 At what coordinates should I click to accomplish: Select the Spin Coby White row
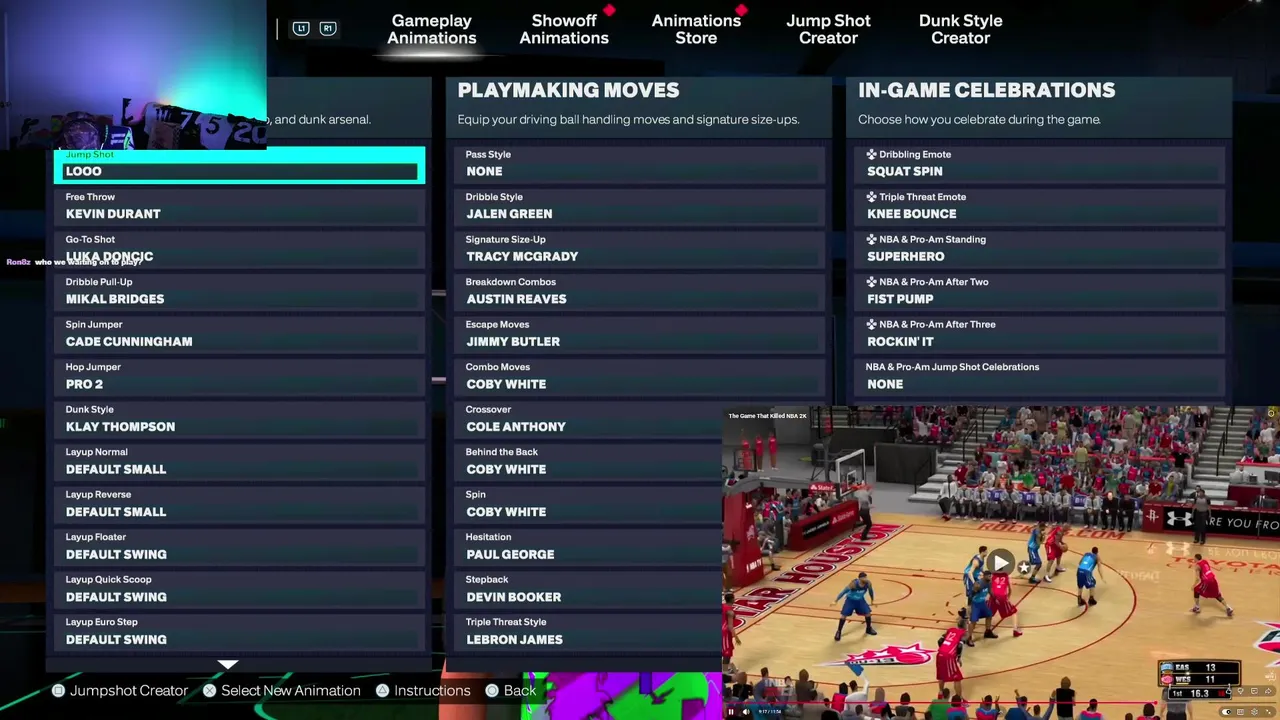tap(588, 504)
